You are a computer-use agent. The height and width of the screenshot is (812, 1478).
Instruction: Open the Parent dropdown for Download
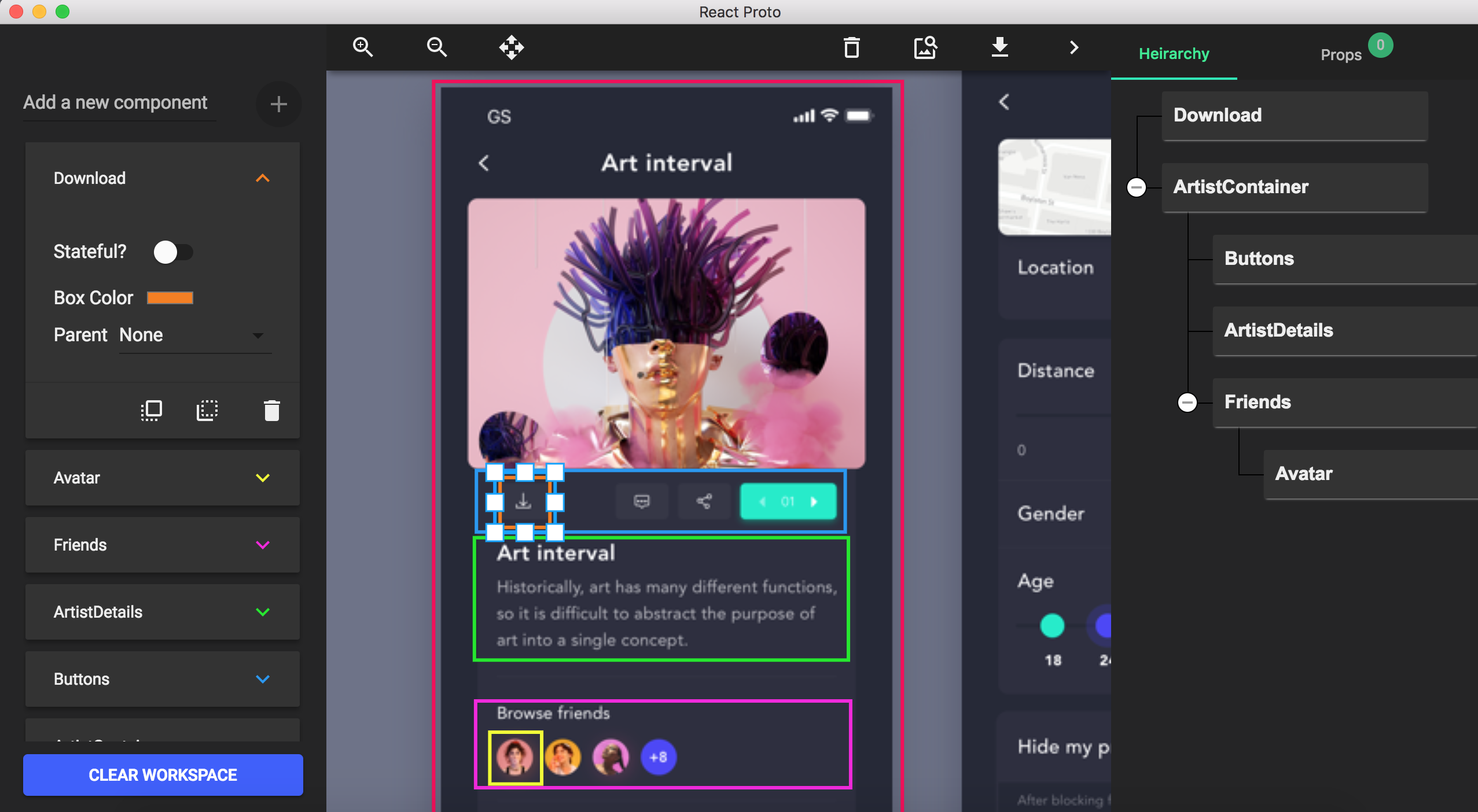[x=258, y=335]
